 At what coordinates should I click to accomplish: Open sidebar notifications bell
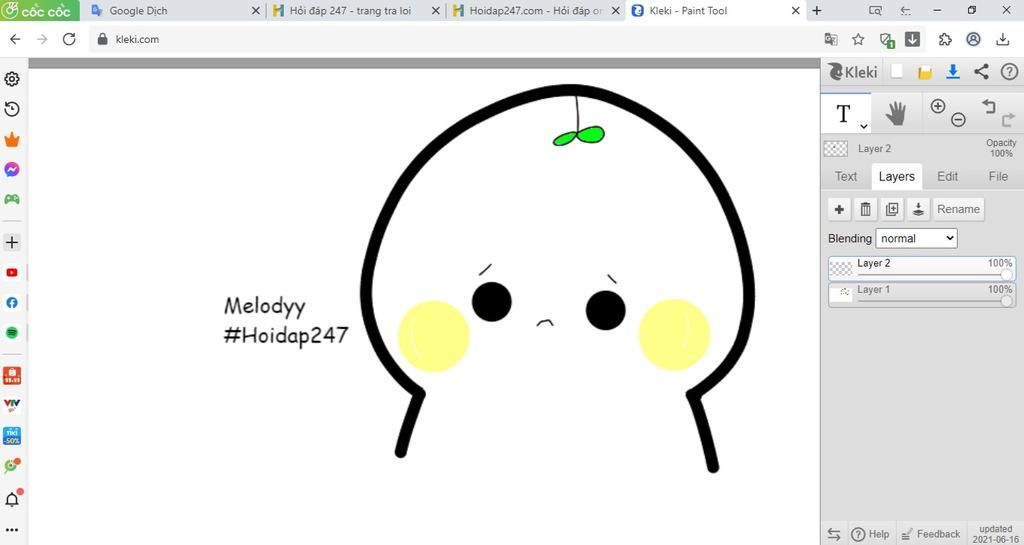click(12, 499)
